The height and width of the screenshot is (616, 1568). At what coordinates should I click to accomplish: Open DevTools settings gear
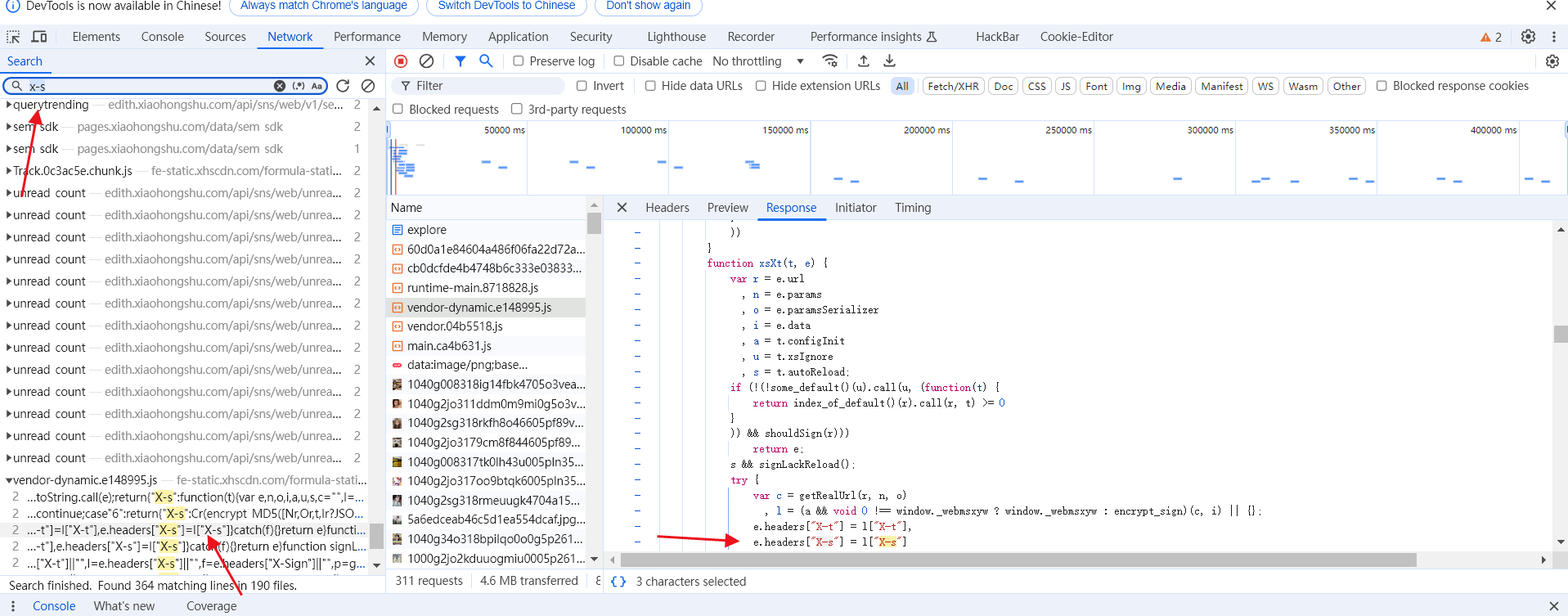(x=1528, y=37)
